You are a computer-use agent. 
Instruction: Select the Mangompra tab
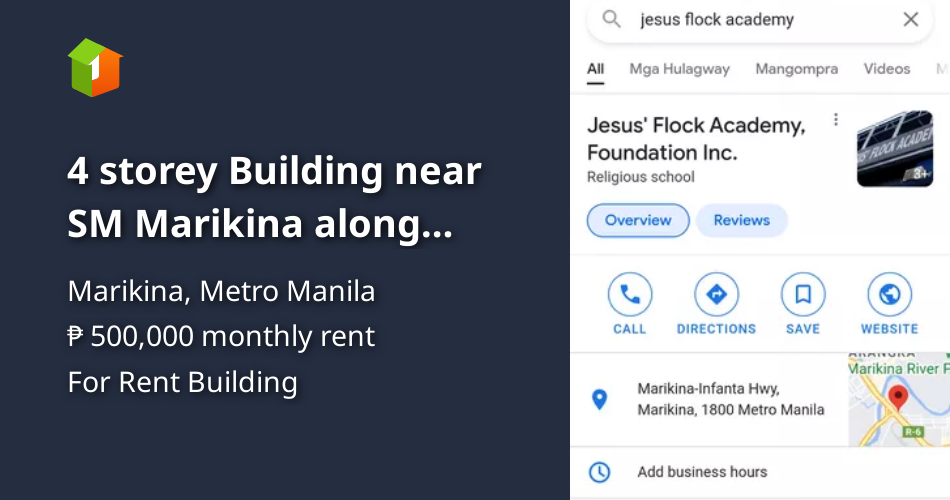[796, 69]
